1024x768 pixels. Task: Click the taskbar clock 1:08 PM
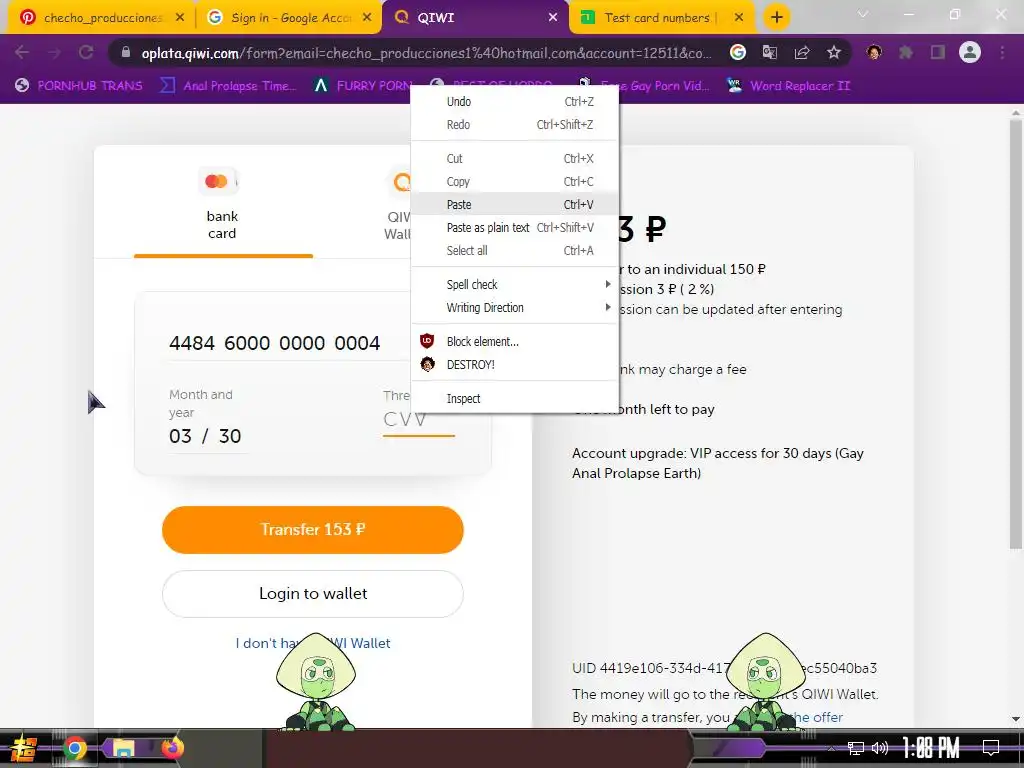click(930, 748)
